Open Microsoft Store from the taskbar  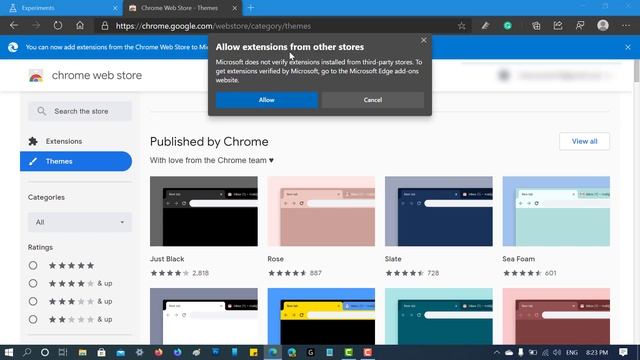coord(101,352)
